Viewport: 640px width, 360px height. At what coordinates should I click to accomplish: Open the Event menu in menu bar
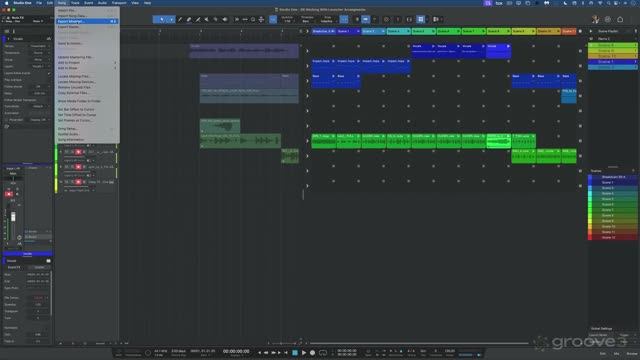coord(88,3)
